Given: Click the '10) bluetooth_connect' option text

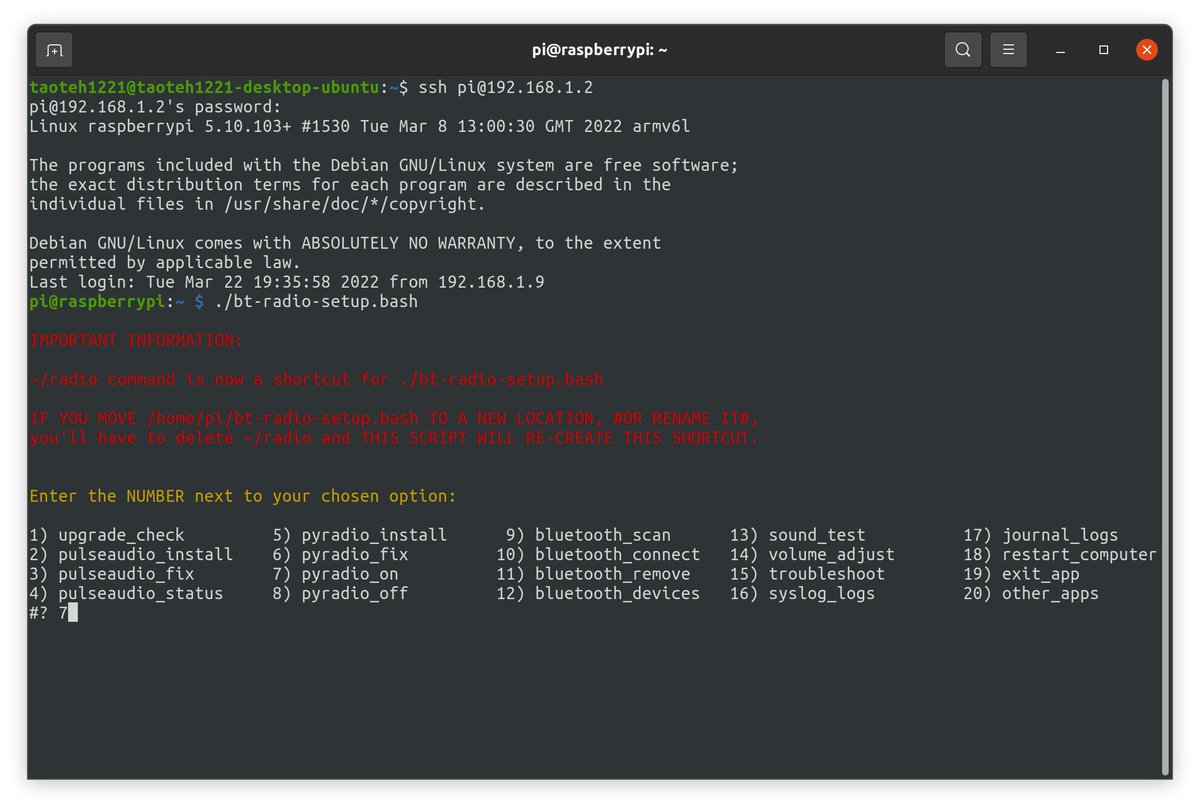Looking at the screenshot, I should 598,554.
